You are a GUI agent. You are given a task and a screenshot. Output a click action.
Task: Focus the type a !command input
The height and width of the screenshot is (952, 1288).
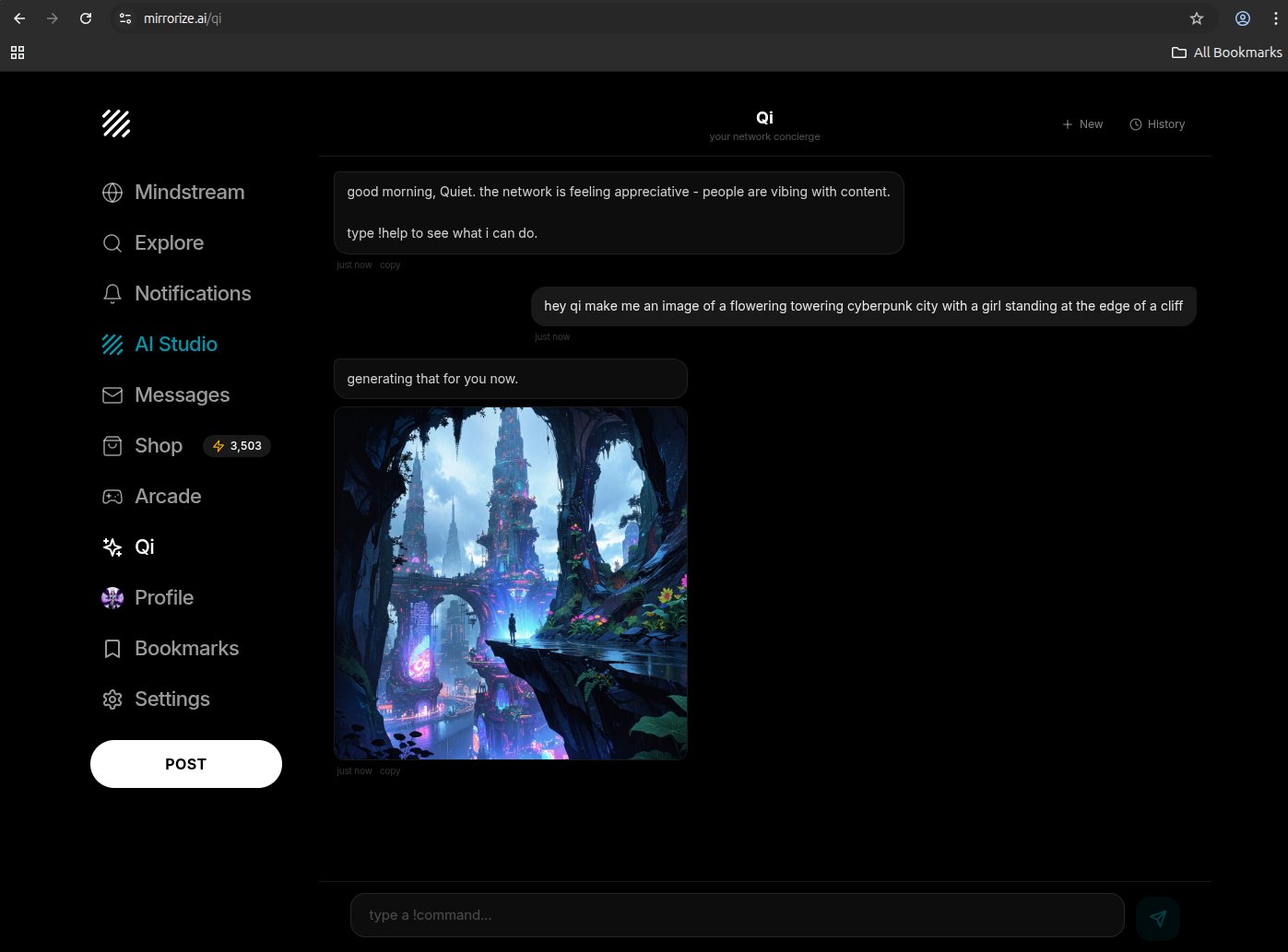738,915
